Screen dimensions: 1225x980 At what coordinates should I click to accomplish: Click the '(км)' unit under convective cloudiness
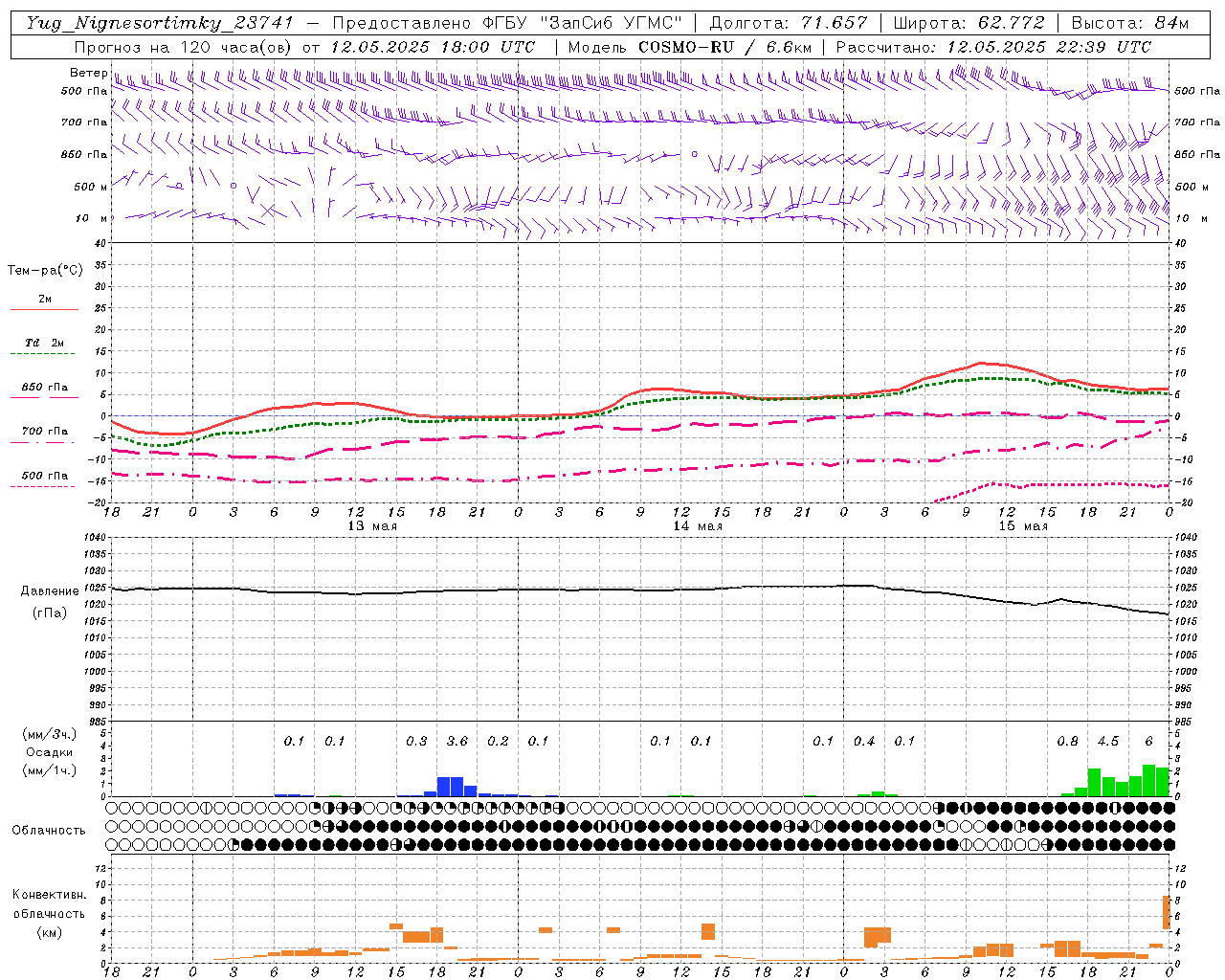coord(49,932)
